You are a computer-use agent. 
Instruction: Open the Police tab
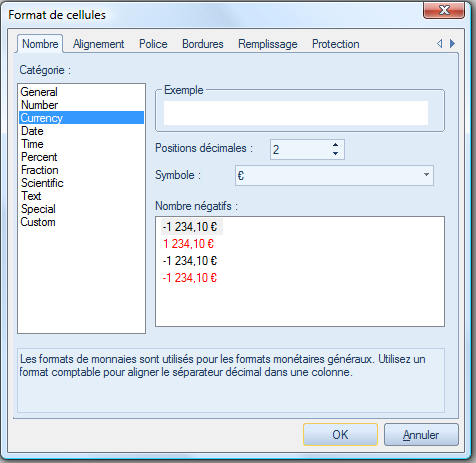[153, 44]
